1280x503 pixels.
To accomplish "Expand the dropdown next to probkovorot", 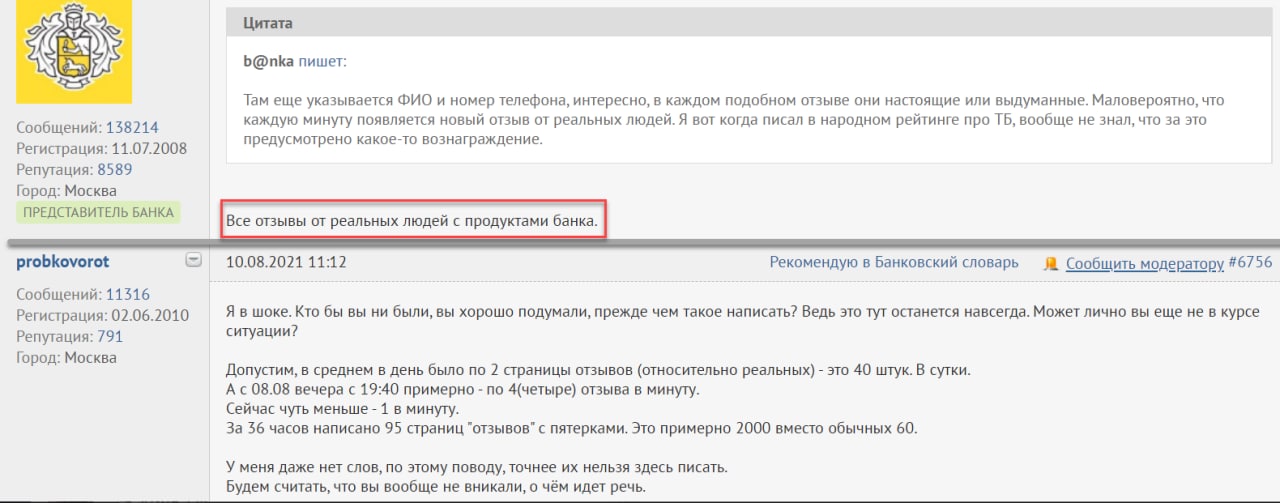I will click(x=194, y=261).
